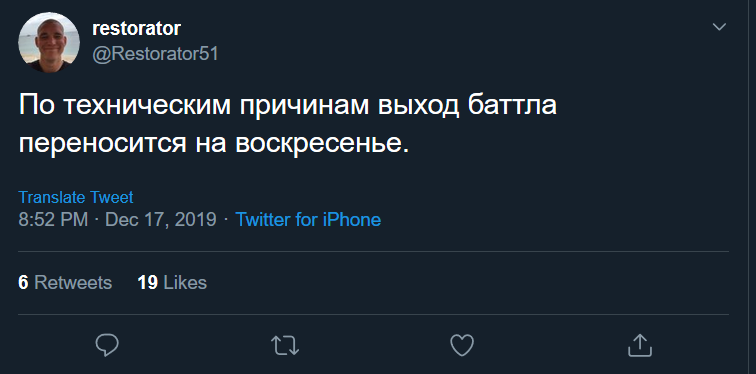Open the @Restorator51 handle
The image size is (756, 374).
click(155, 54)
